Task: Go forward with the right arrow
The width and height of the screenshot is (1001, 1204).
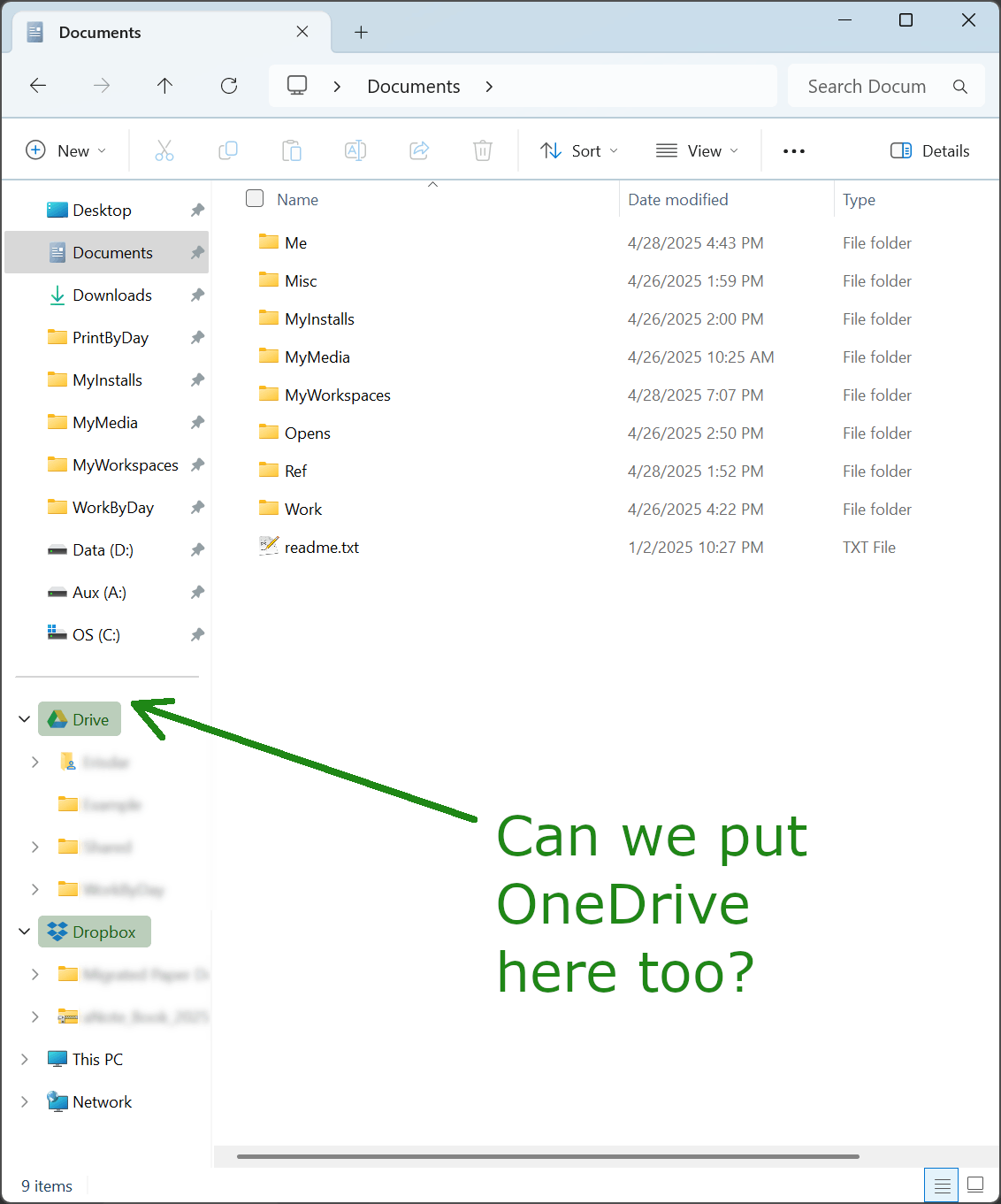Action: (102, 86)
